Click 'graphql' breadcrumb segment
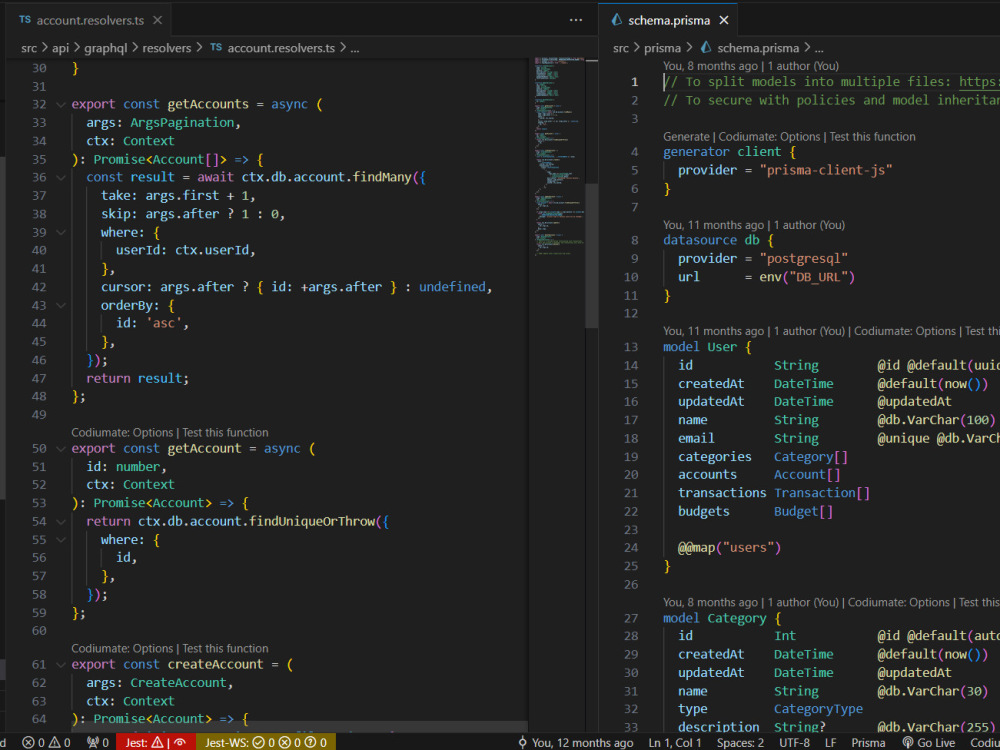Viewport: 1000px width, 750px height. [x=106, y=48]
